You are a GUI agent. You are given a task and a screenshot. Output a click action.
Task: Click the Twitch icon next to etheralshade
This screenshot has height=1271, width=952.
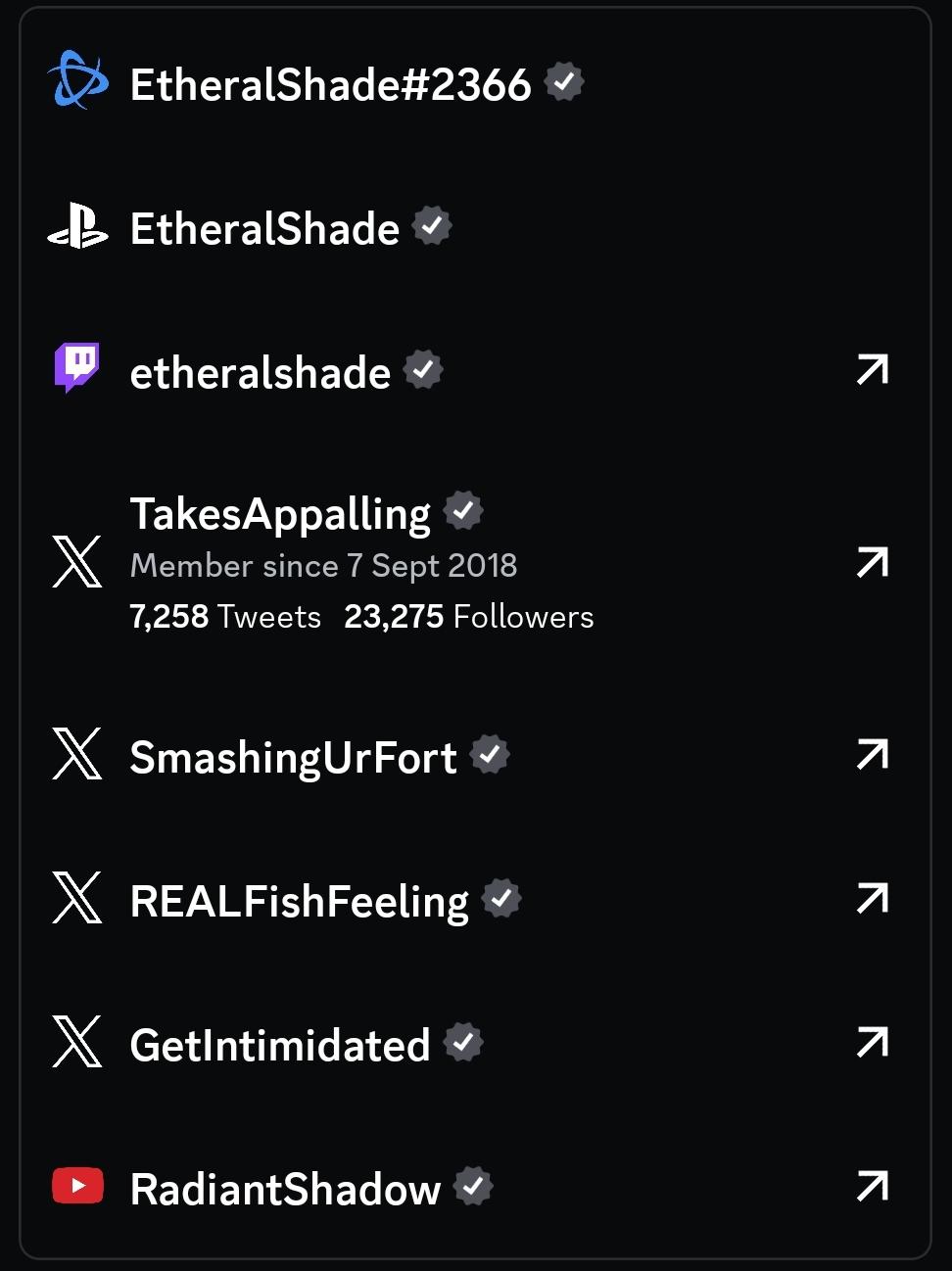[76, 368]
